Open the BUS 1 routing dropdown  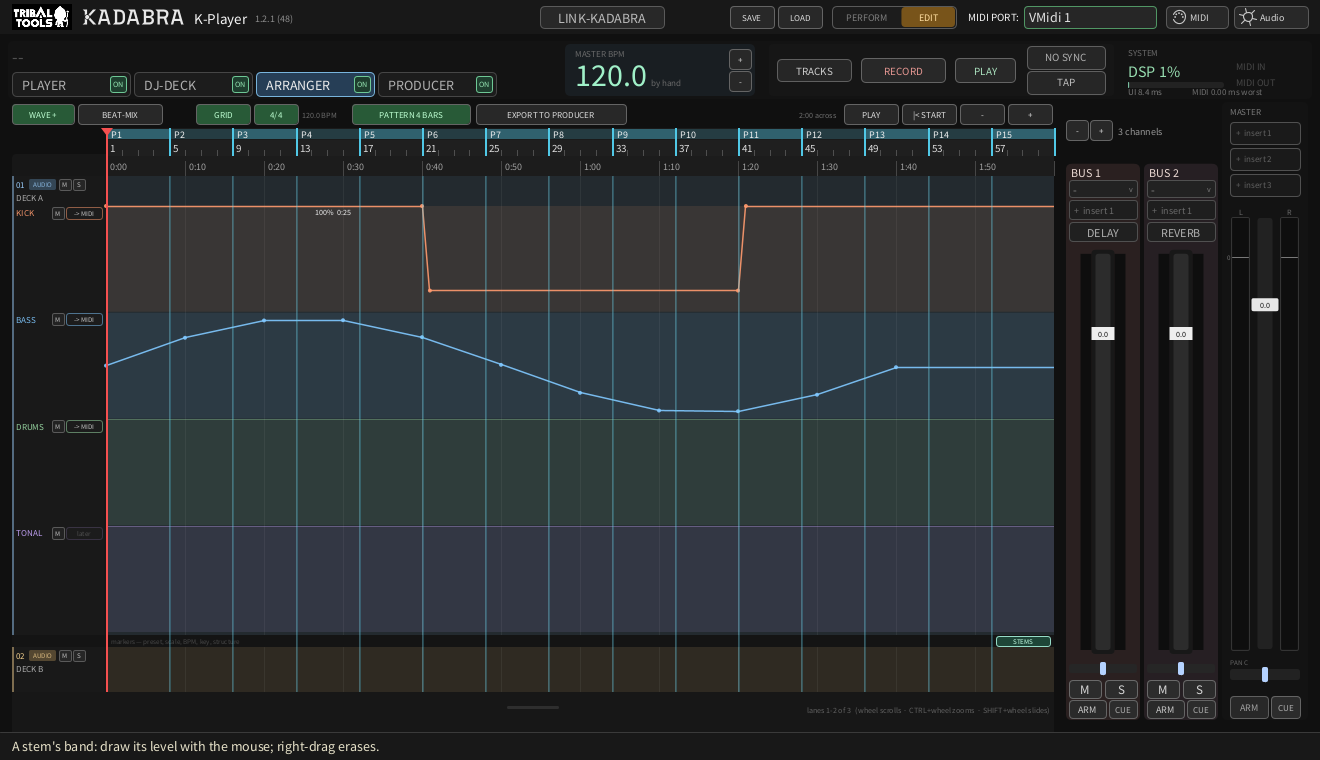[1104, 190]
